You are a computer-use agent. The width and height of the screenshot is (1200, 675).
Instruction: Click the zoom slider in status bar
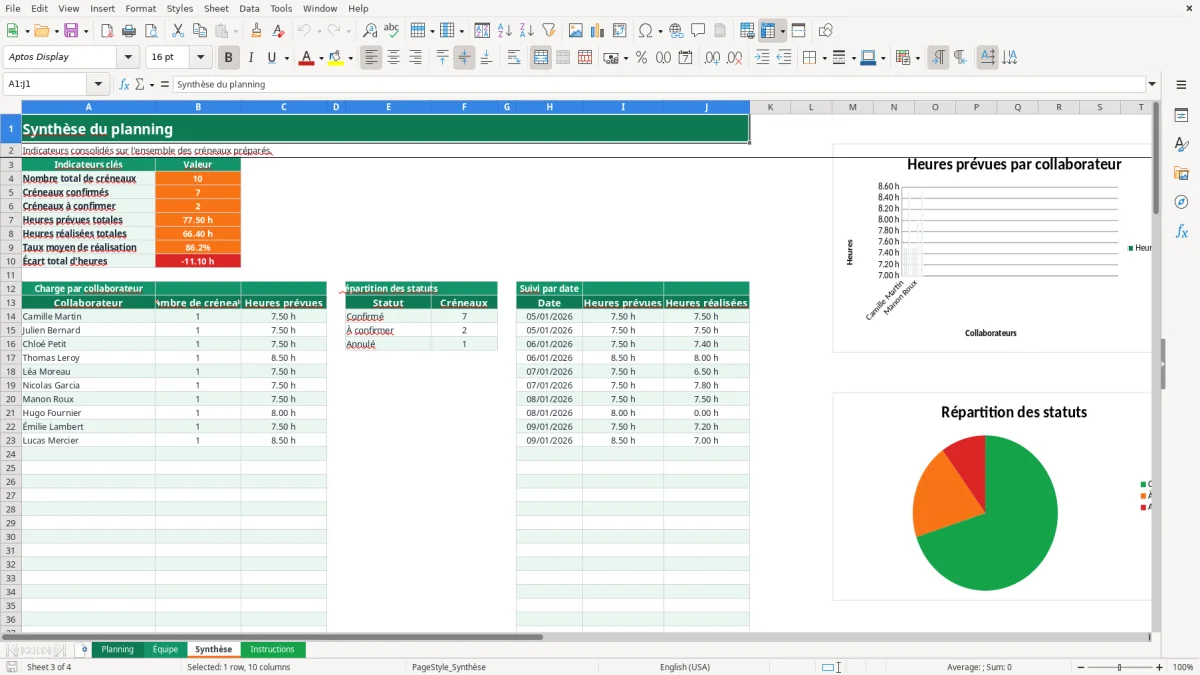(1120, 667)
